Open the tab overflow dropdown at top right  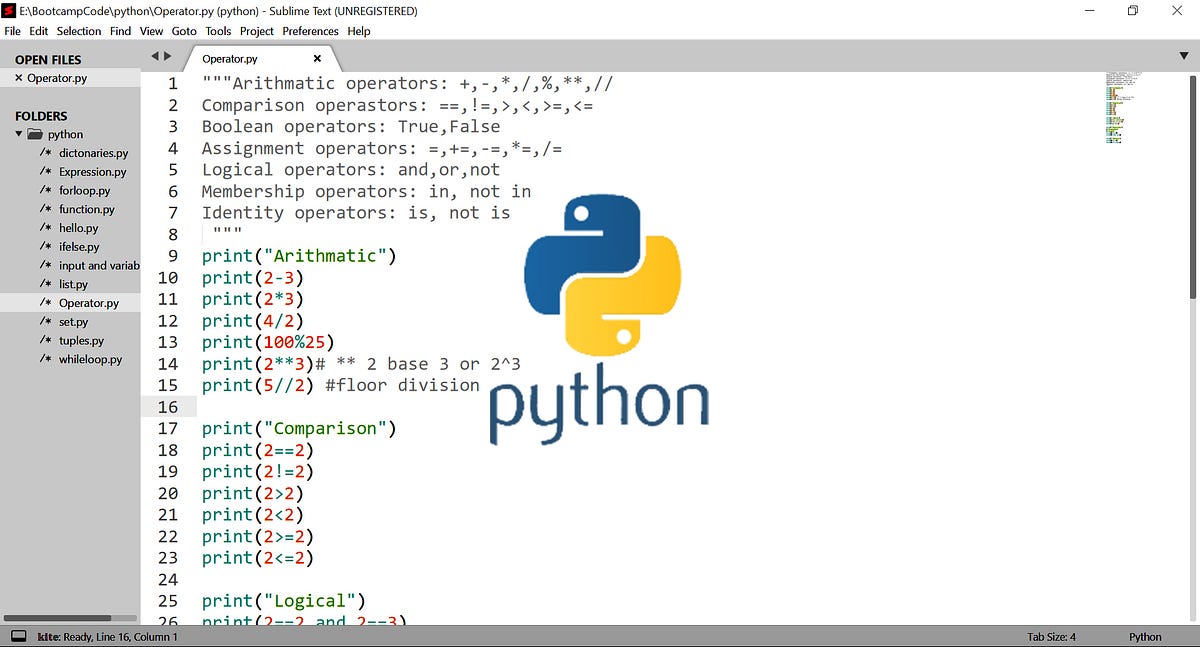pos(1184,57)
